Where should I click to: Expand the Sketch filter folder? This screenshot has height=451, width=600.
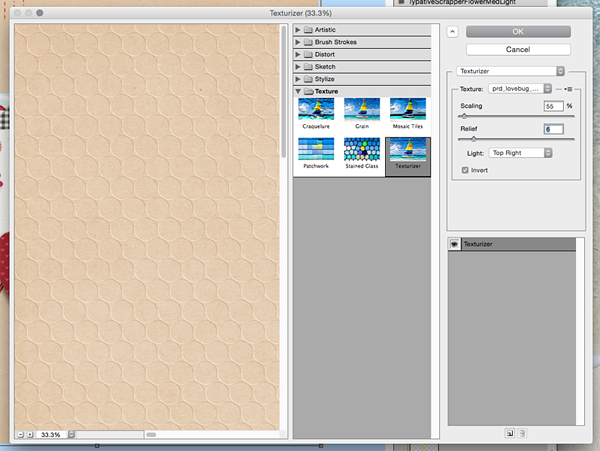(x=298, y=67)
